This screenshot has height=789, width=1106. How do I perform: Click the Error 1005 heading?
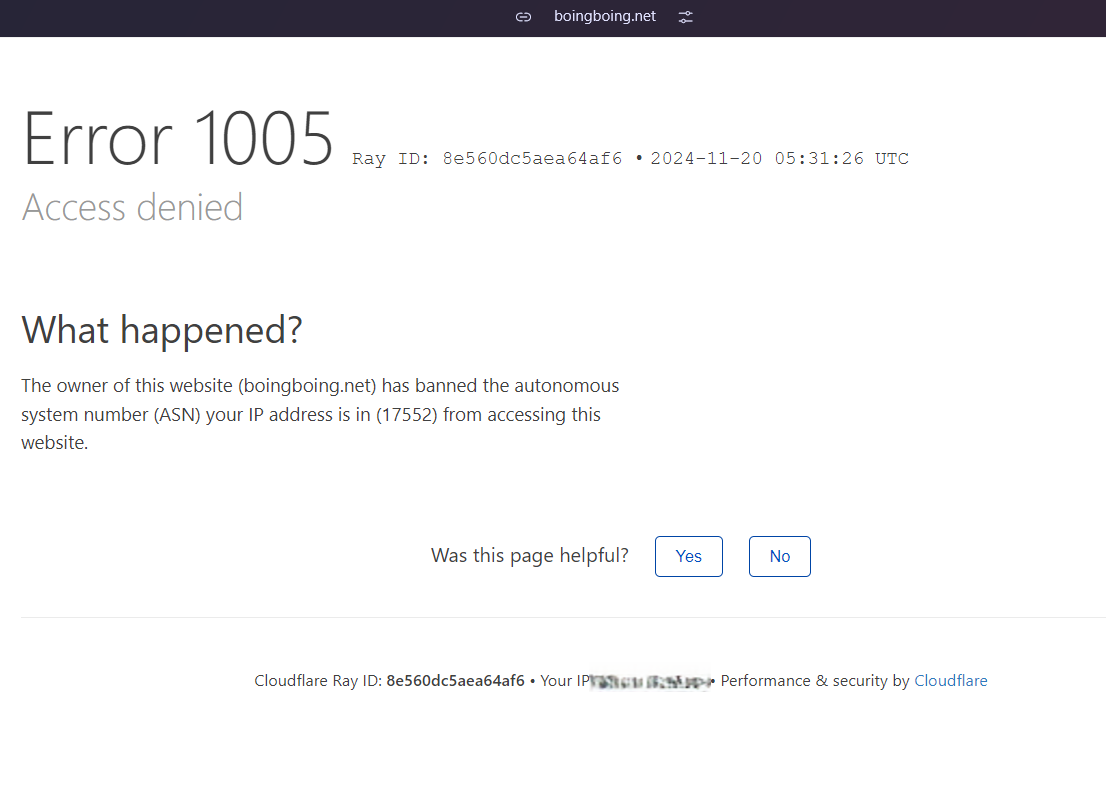(x=178, y=139)
